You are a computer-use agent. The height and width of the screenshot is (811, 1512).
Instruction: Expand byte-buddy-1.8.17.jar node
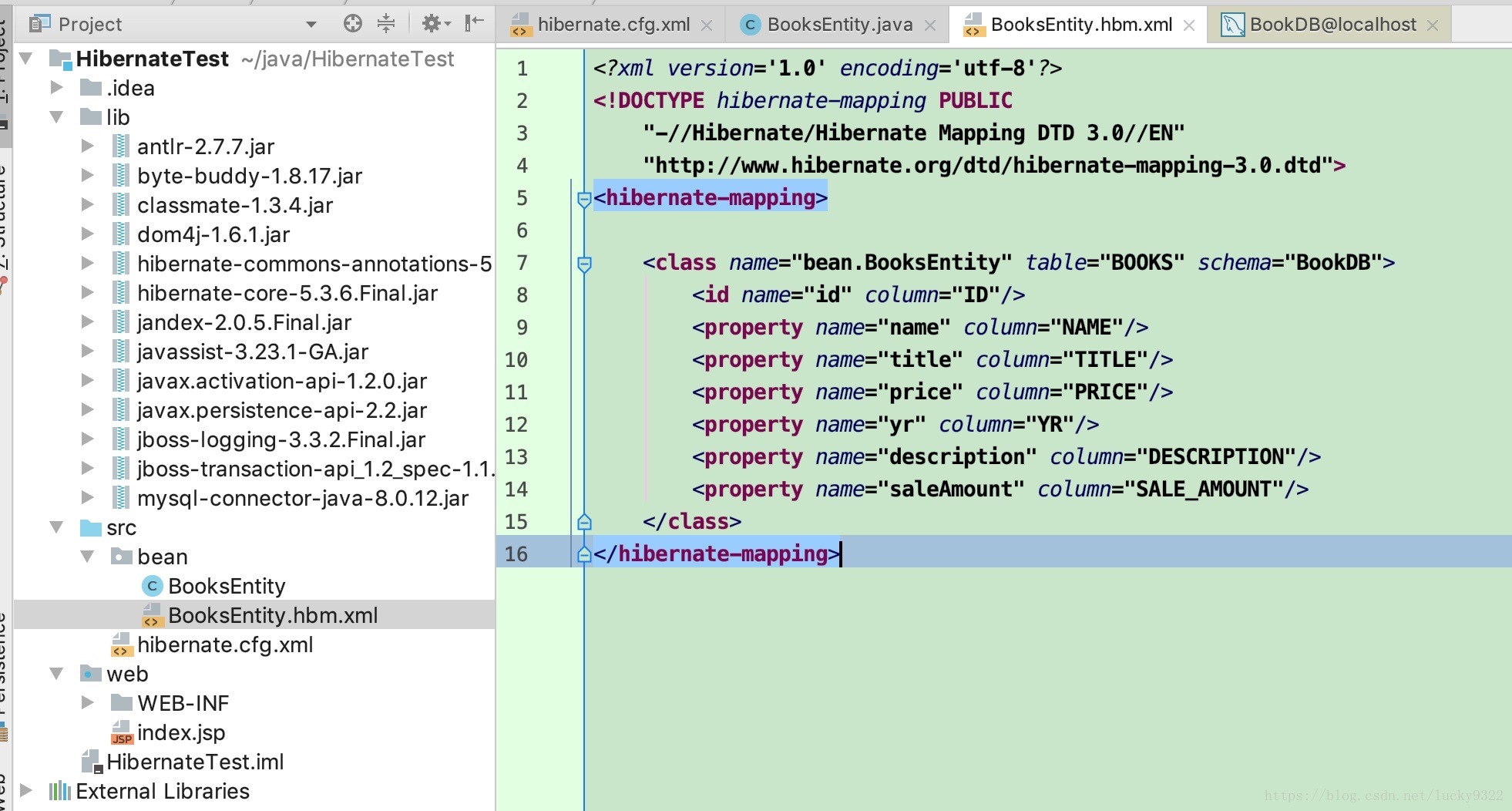[x=87, y=175]
